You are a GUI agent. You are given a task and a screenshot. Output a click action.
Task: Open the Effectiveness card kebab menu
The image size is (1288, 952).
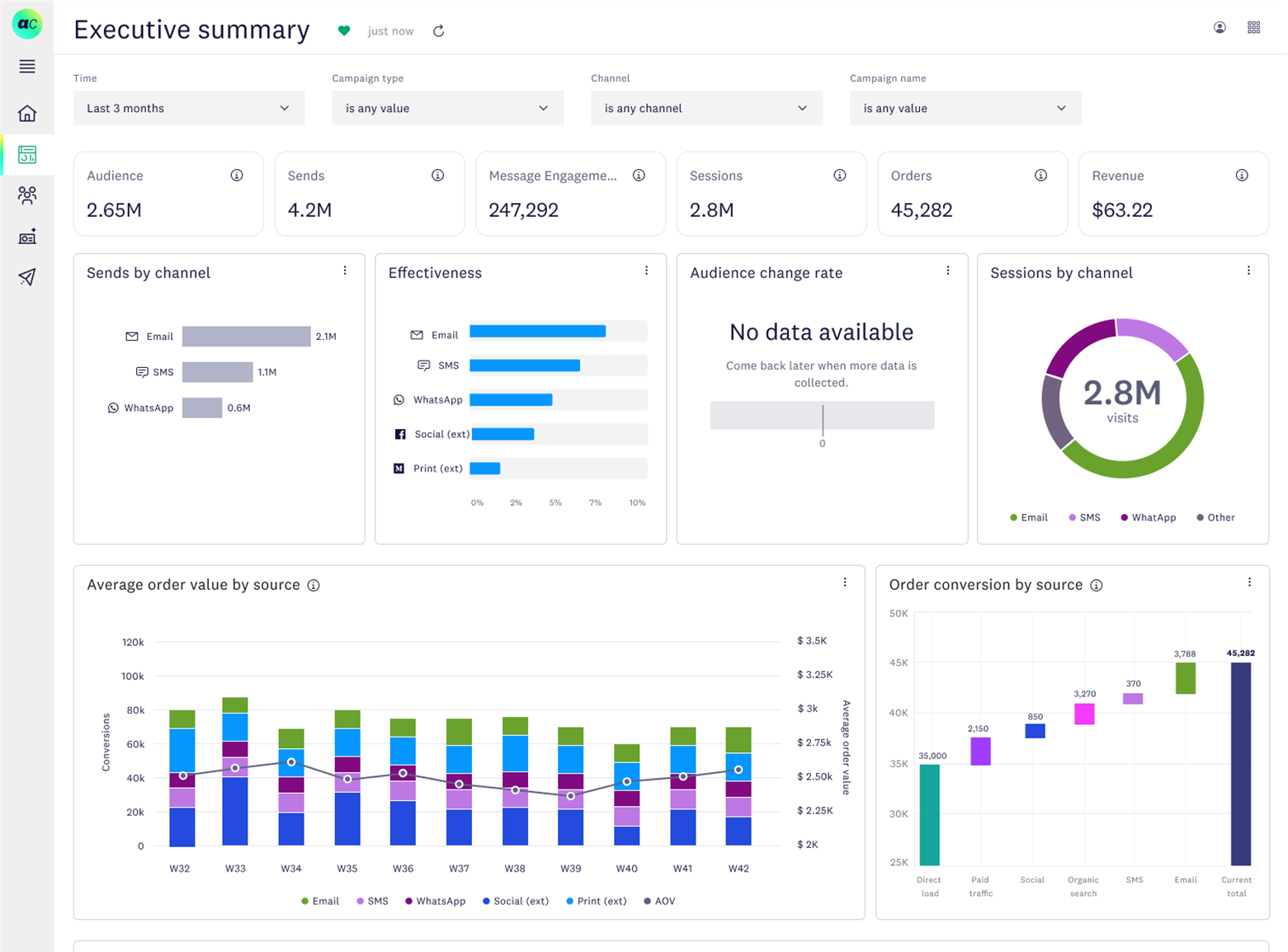point(648,270)
